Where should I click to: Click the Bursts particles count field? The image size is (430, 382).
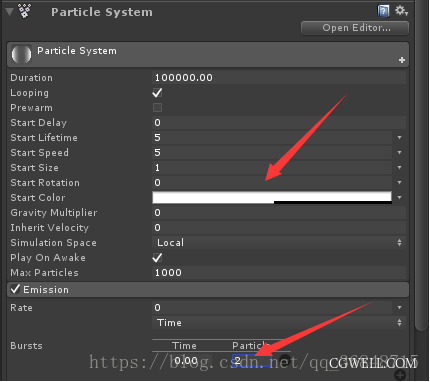pos(252,361)
